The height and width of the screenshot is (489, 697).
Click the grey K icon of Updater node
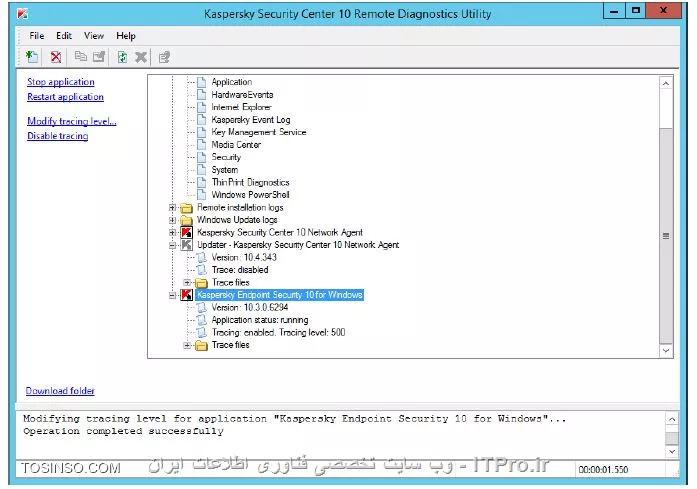pyautogui.click(x=186, y=245)
